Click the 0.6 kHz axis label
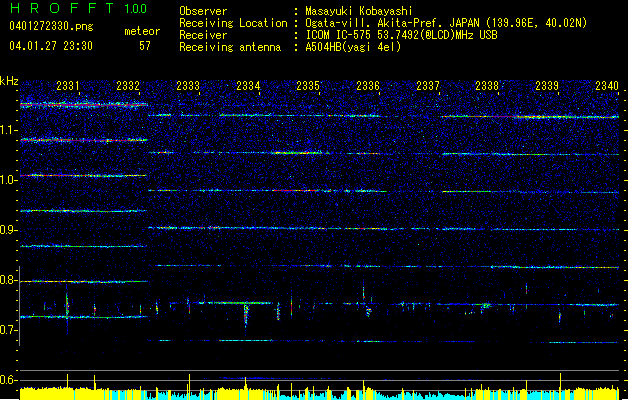The image size is (629, 400). (9, 380)
